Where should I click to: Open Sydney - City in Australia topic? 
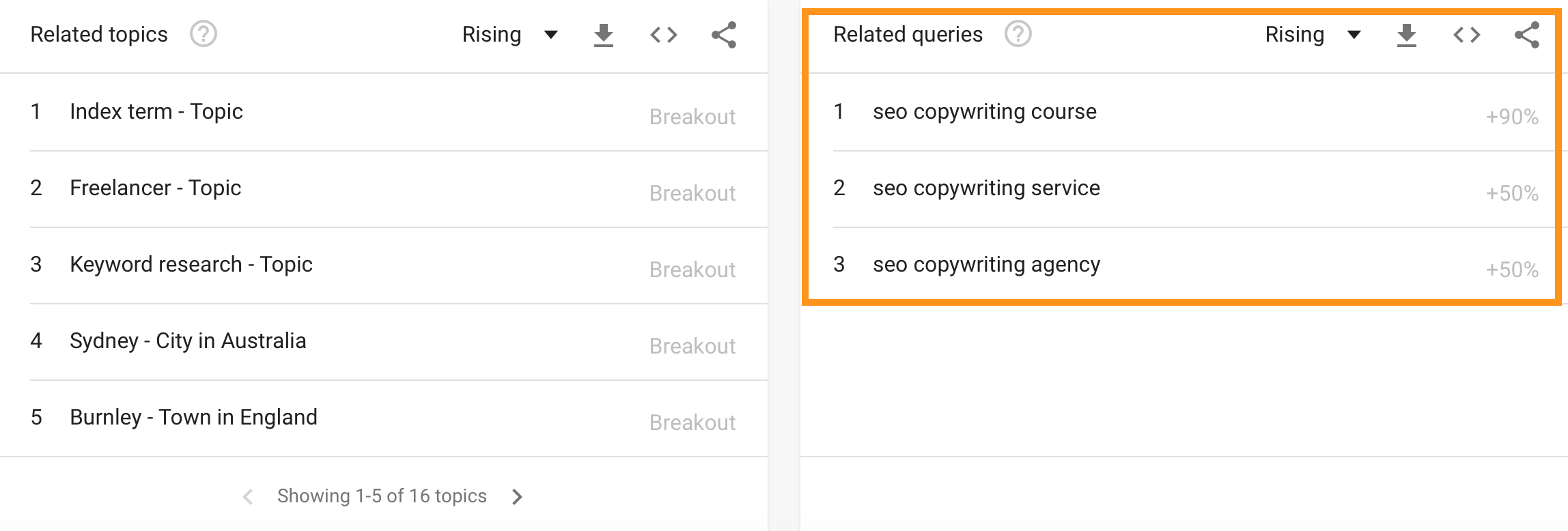click(188, 341)
